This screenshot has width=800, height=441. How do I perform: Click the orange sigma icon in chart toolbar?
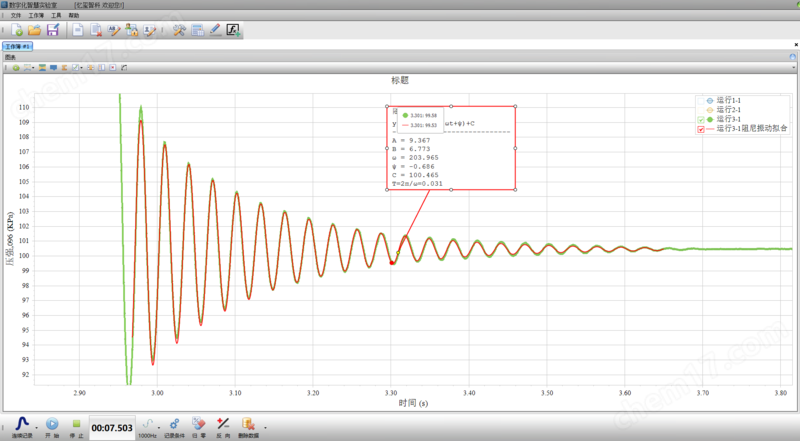[64, 67]
